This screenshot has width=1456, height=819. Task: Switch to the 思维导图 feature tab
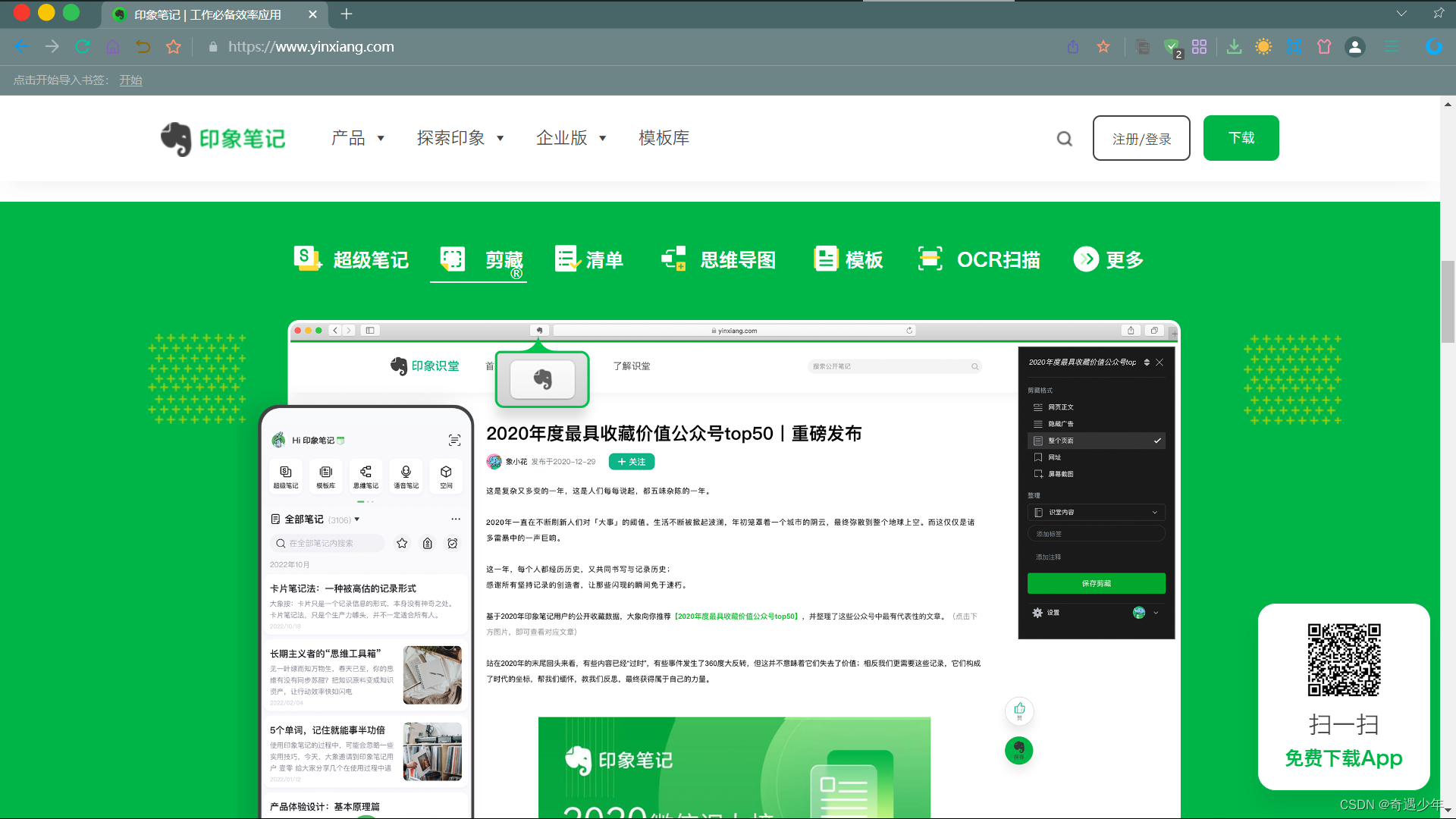point(719,259)
